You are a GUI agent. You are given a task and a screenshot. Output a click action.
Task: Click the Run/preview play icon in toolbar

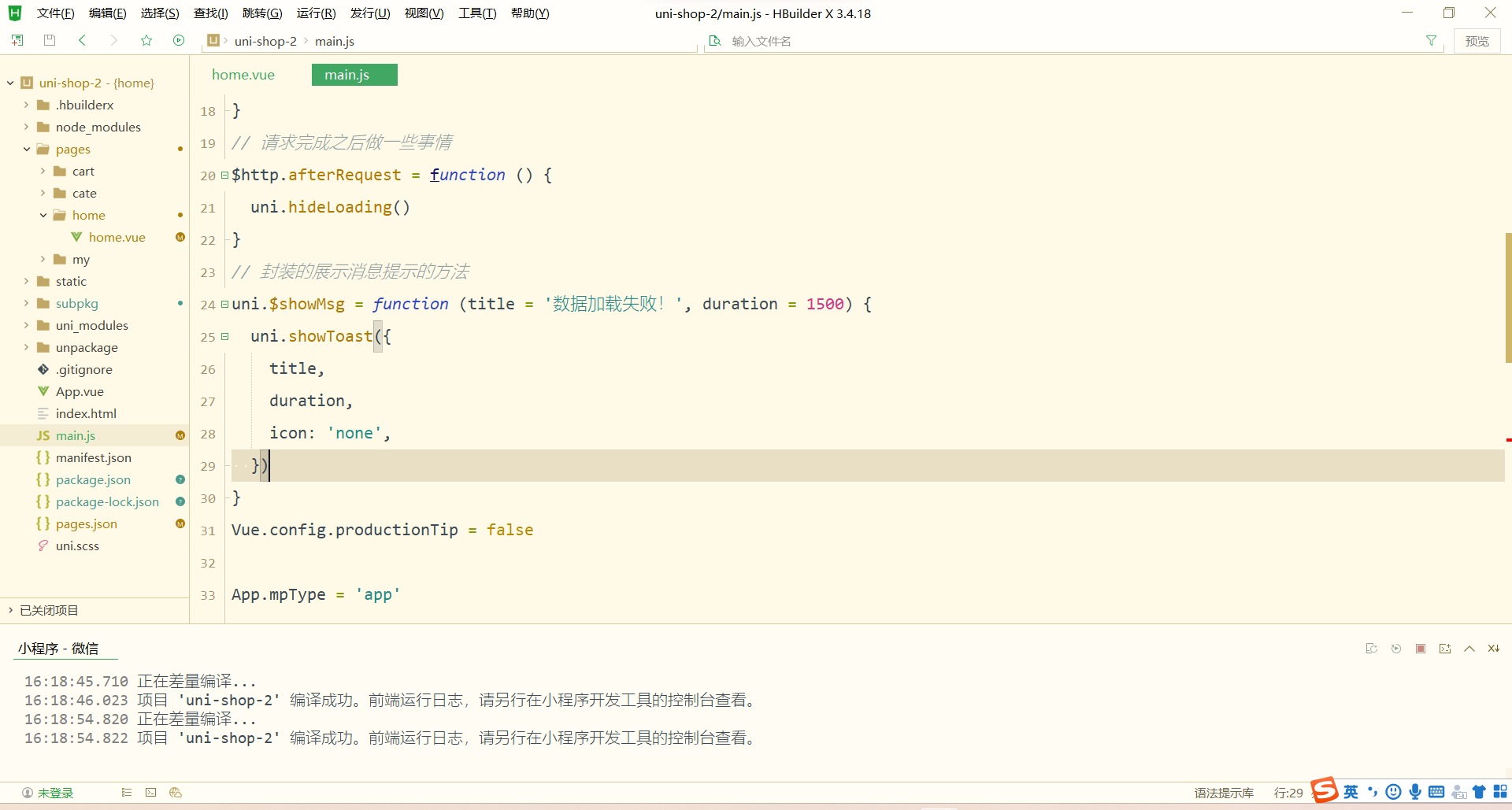click(179, 40)
